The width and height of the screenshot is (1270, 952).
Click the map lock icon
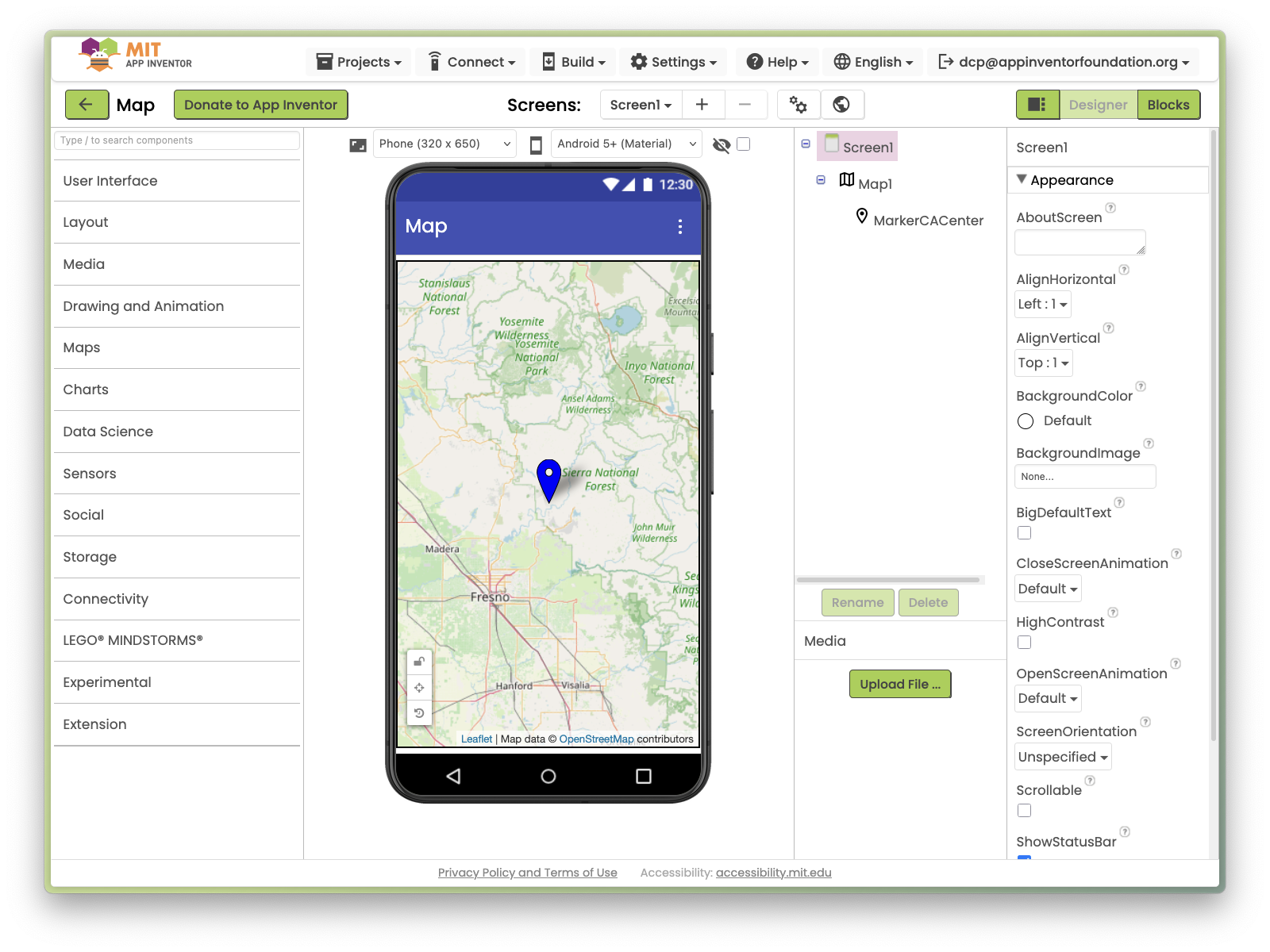[x=419, y=662]
